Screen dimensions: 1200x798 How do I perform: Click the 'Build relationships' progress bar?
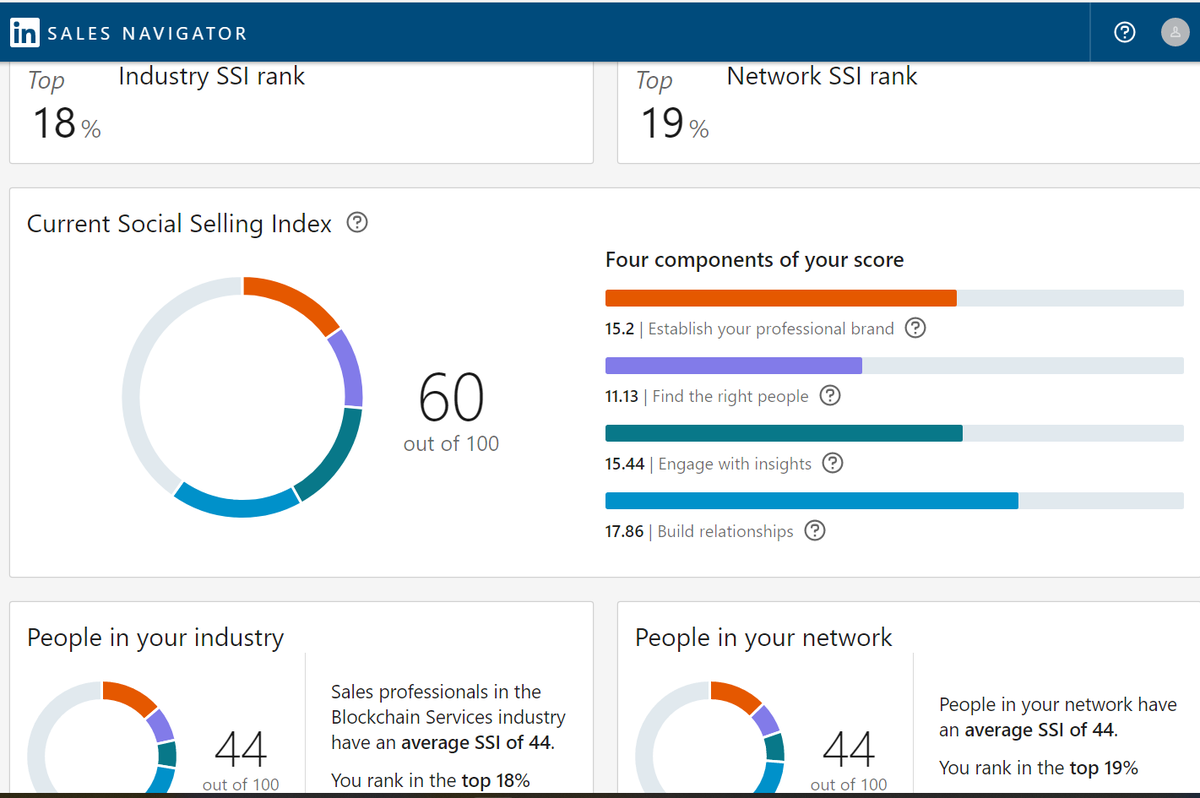(810, 500)
